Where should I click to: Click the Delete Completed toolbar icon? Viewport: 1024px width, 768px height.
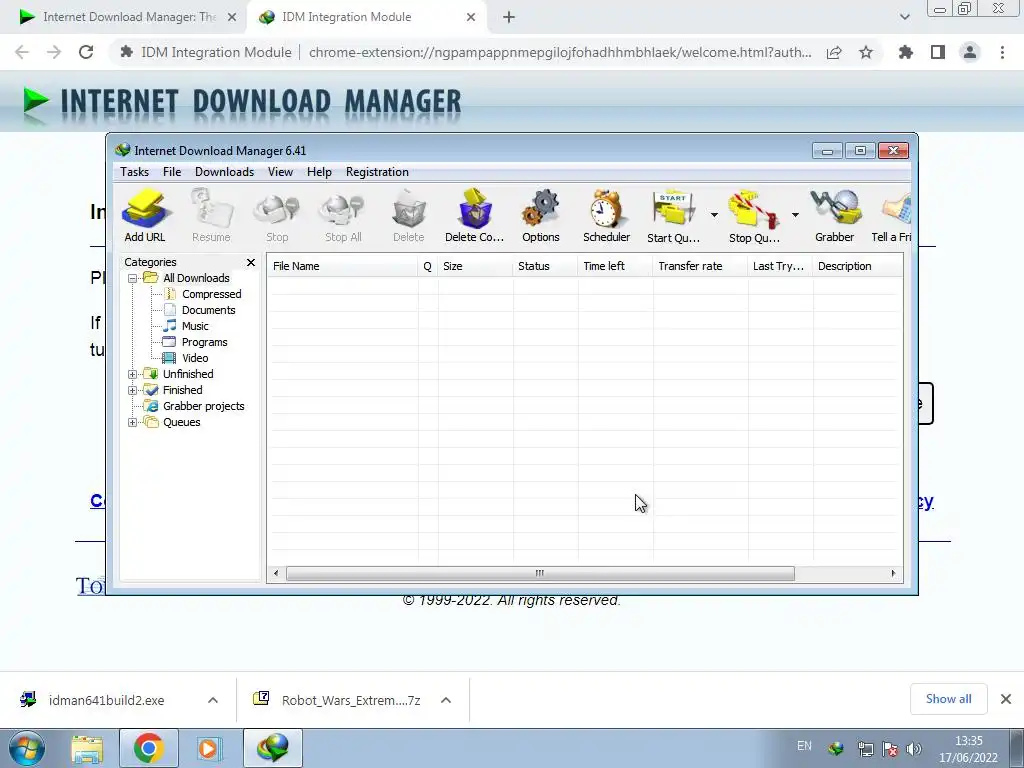475,216
